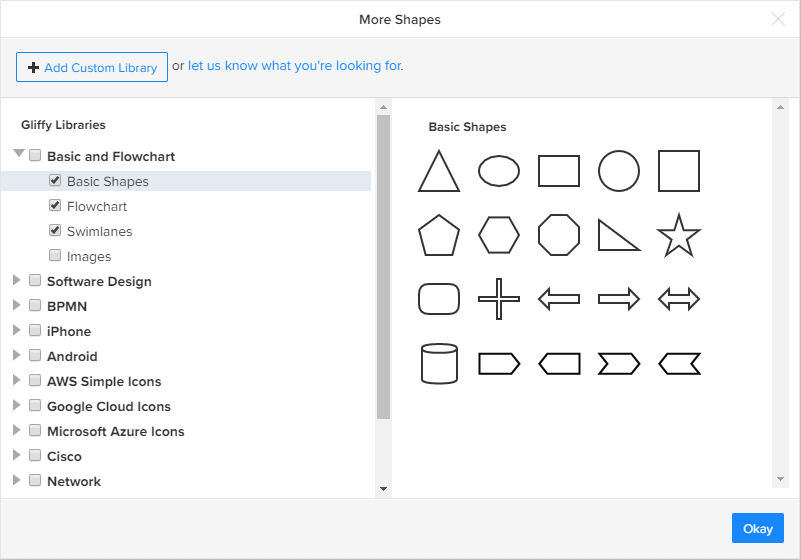This screenshot has height=560, width=801.
Task: Expand the AWS Simple Icons group
Action: click(x=17, y=381)
